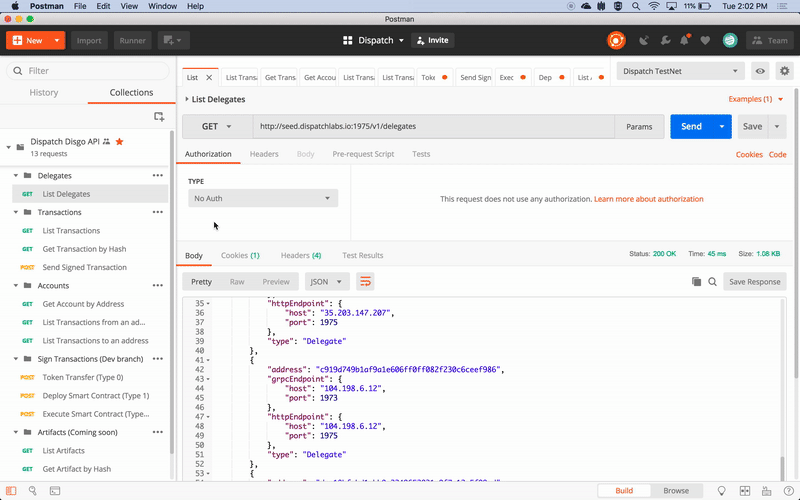This screenshot has width=800, height=500.
Task: Open the response Cookies (1) tab
Action: point(240,255)
